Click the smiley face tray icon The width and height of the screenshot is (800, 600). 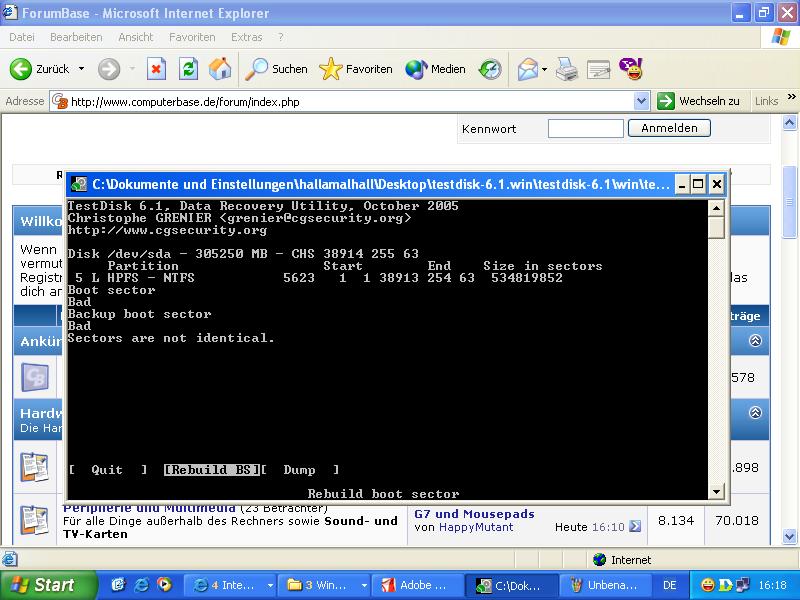coord(707,585)
